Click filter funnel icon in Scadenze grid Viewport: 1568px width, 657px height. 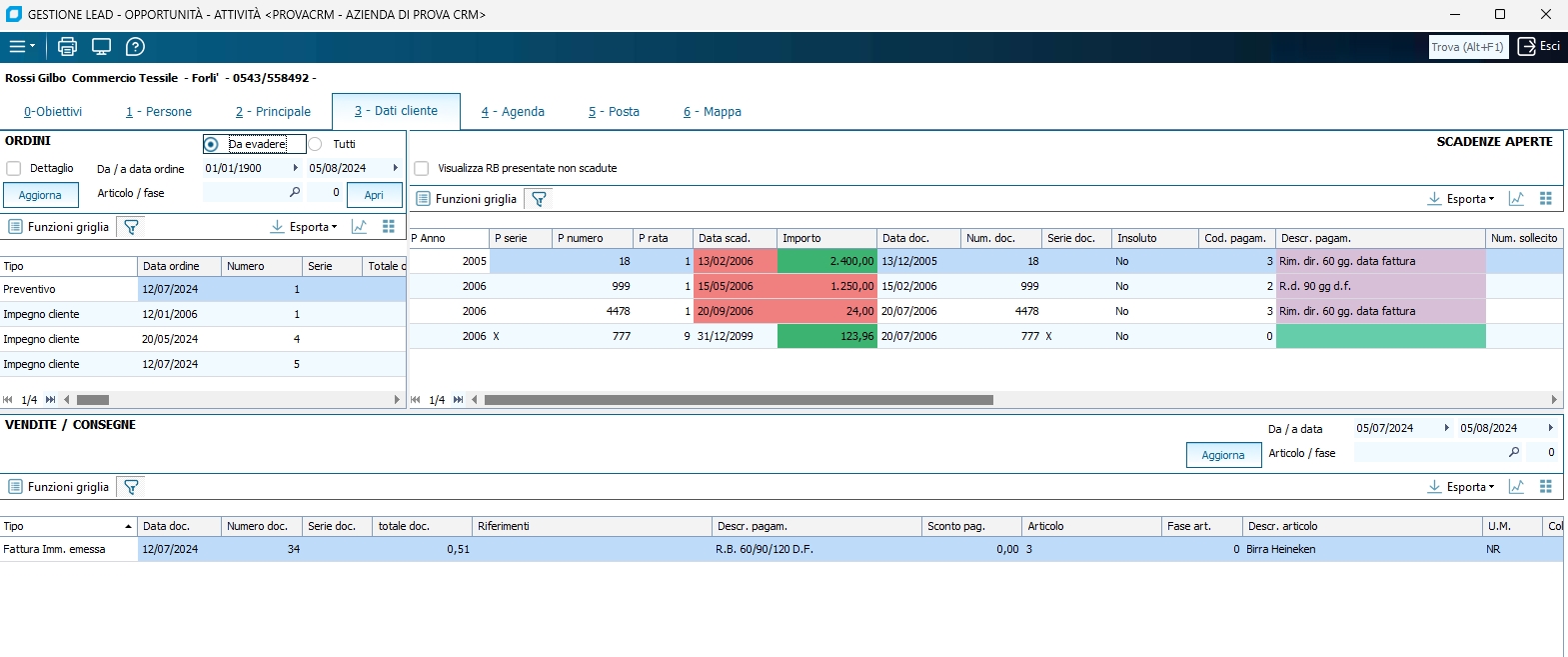[x=539, y=199]
